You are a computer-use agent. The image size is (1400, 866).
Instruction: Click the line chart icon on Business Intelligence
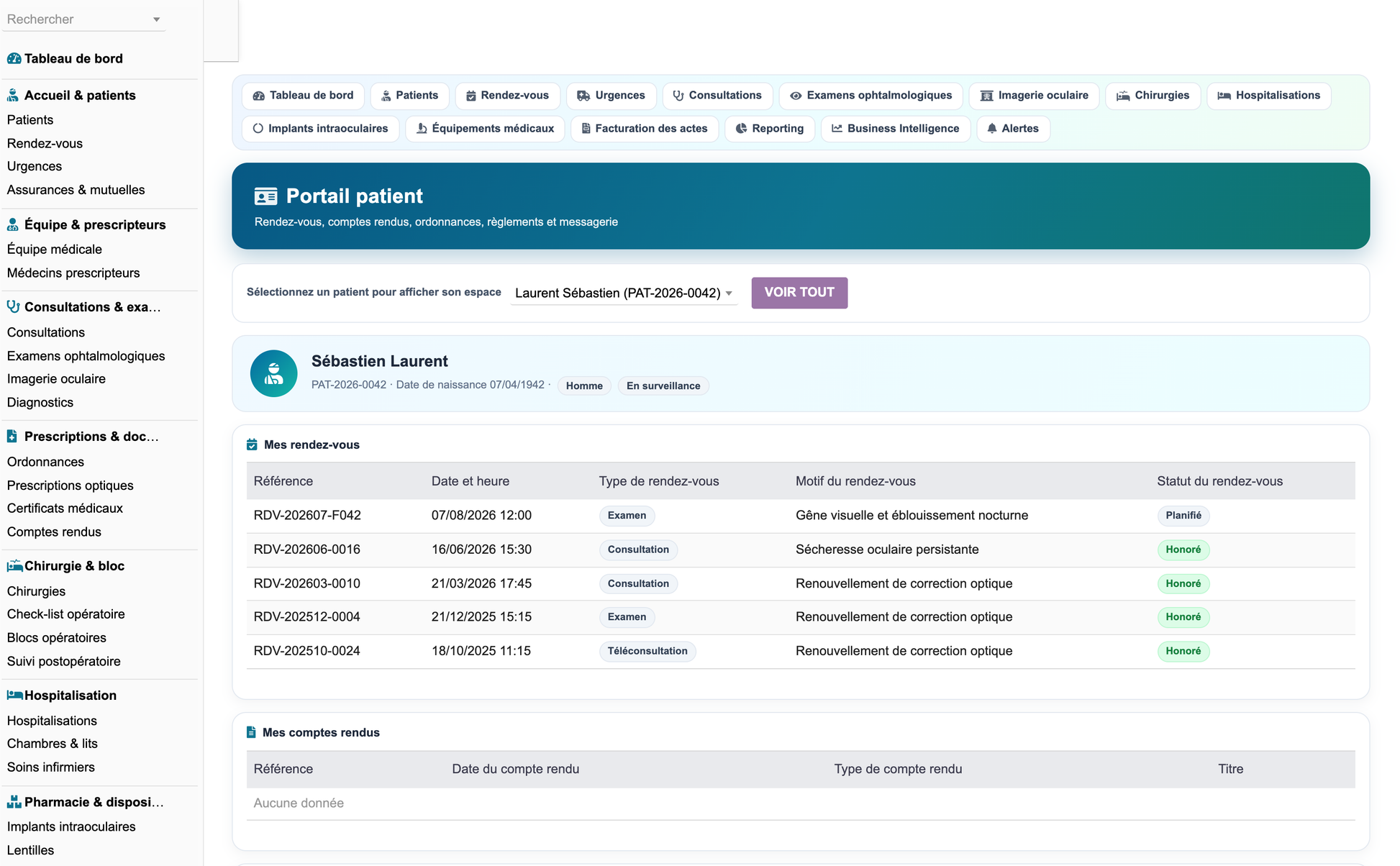[x=837, y=129]
